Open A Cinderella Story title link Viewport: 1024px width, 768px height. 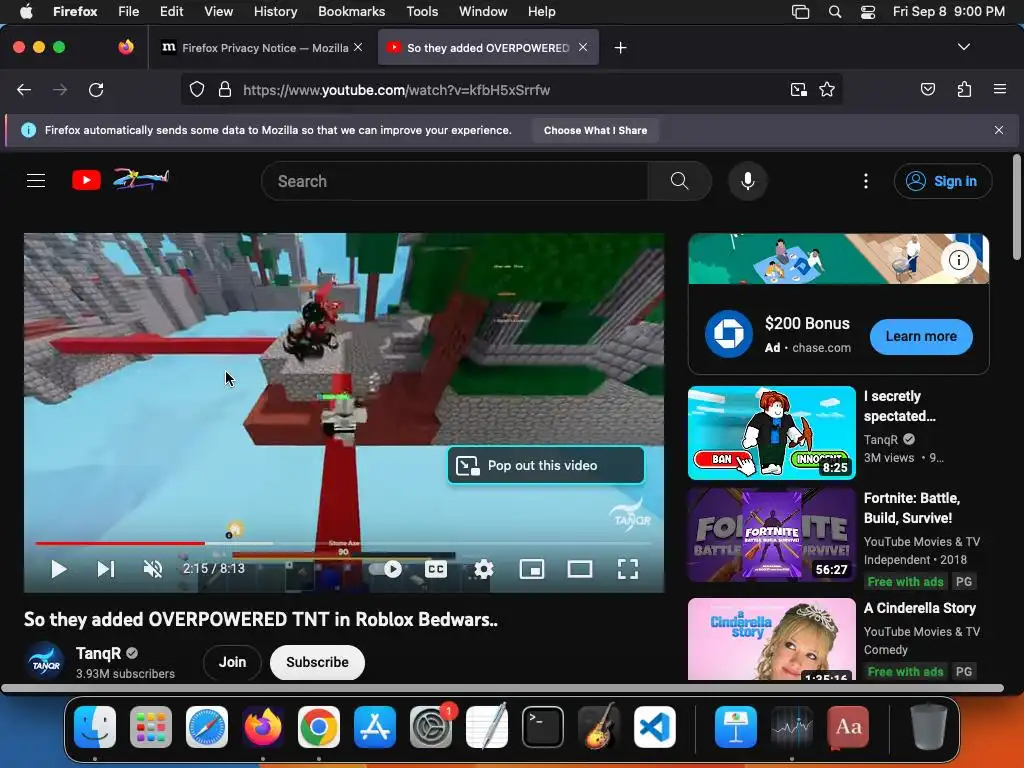[920, 608]
